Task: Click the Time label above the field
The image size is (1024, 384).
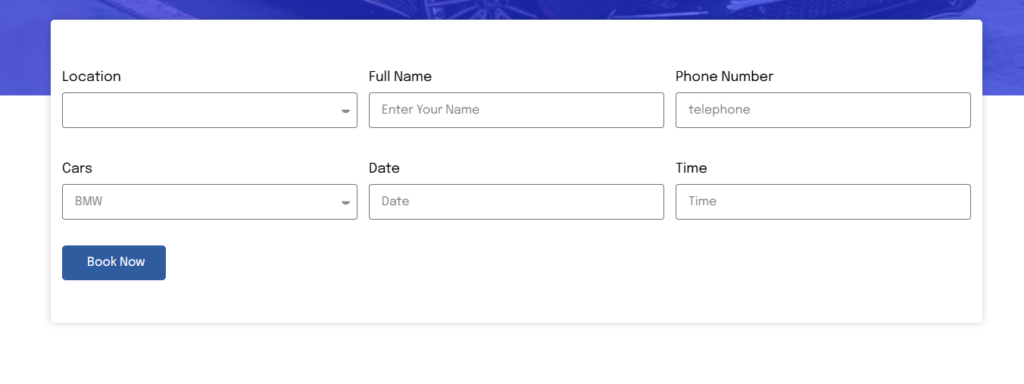Action: [x=691, y=168]
